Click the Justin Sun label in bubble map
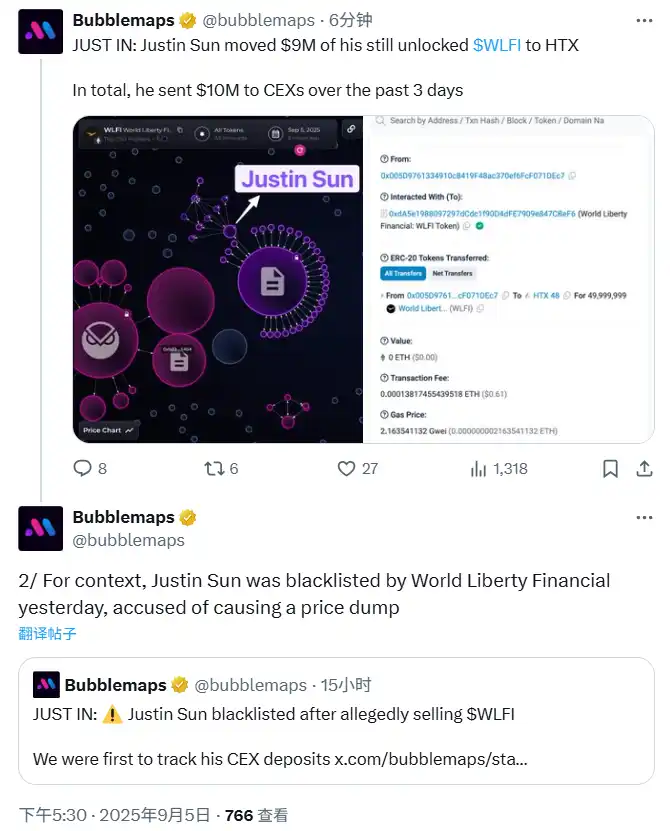The image size is (670, 831). [x=297, y=179]
